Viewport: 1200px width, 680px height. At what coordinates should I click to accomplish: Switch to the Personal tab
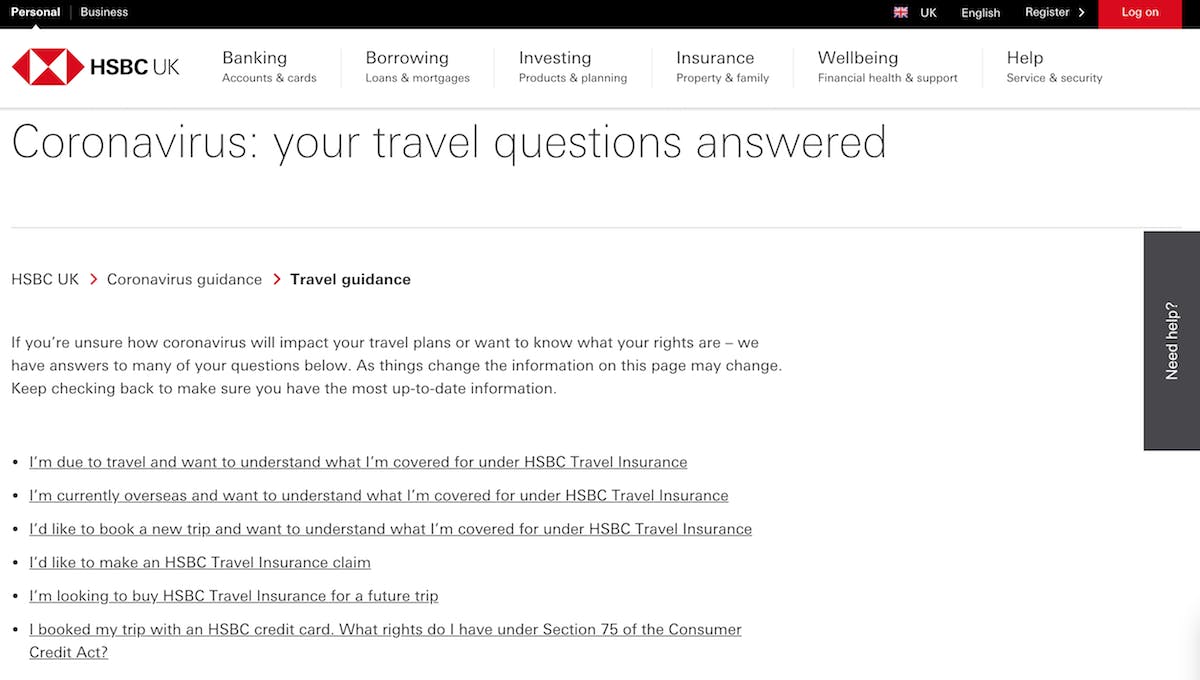(x=35, y=12)
